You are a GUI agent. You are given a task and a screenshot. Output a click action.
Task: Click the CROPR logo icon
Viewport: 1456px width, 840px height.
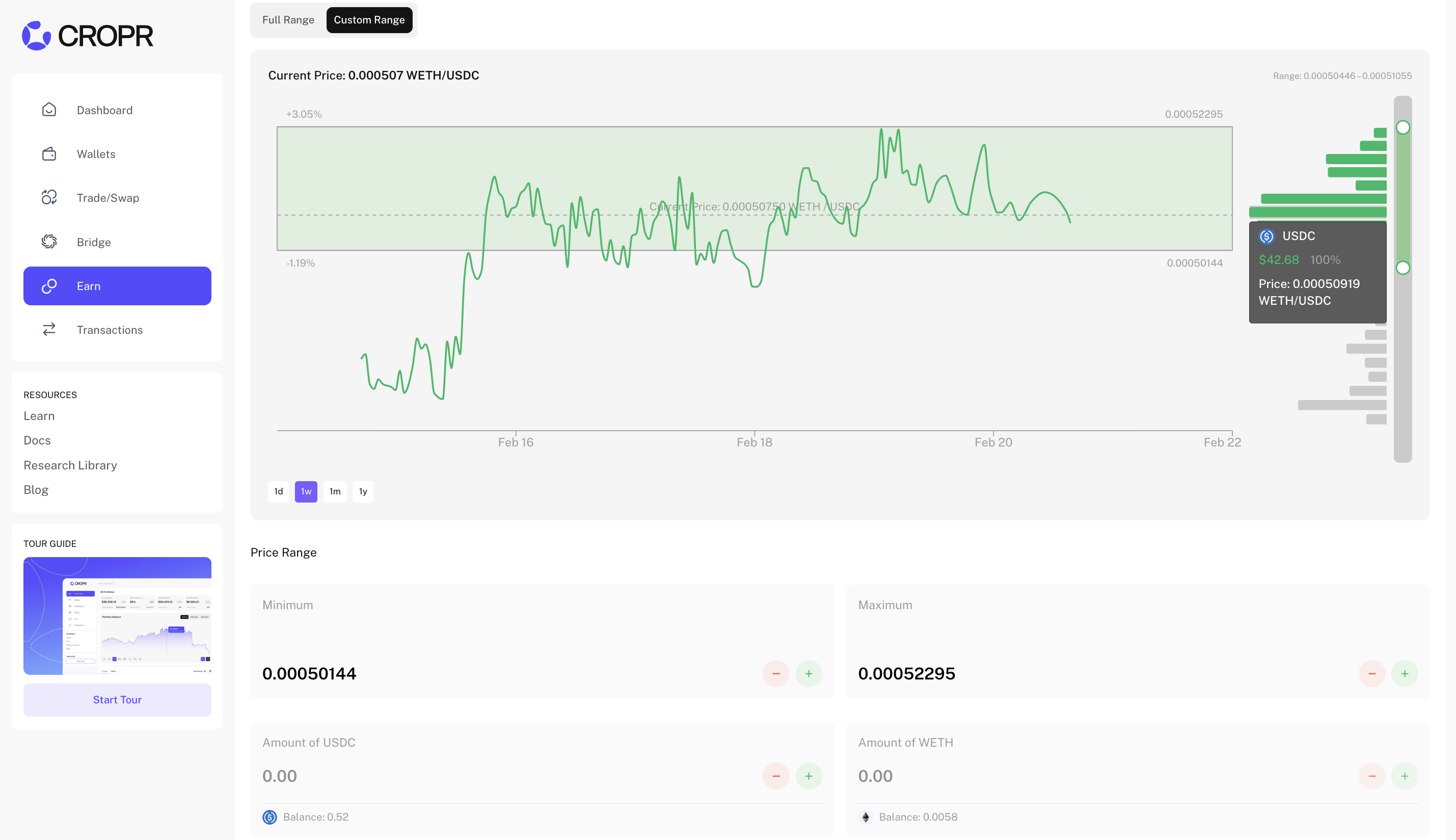[x=36, y=36]
